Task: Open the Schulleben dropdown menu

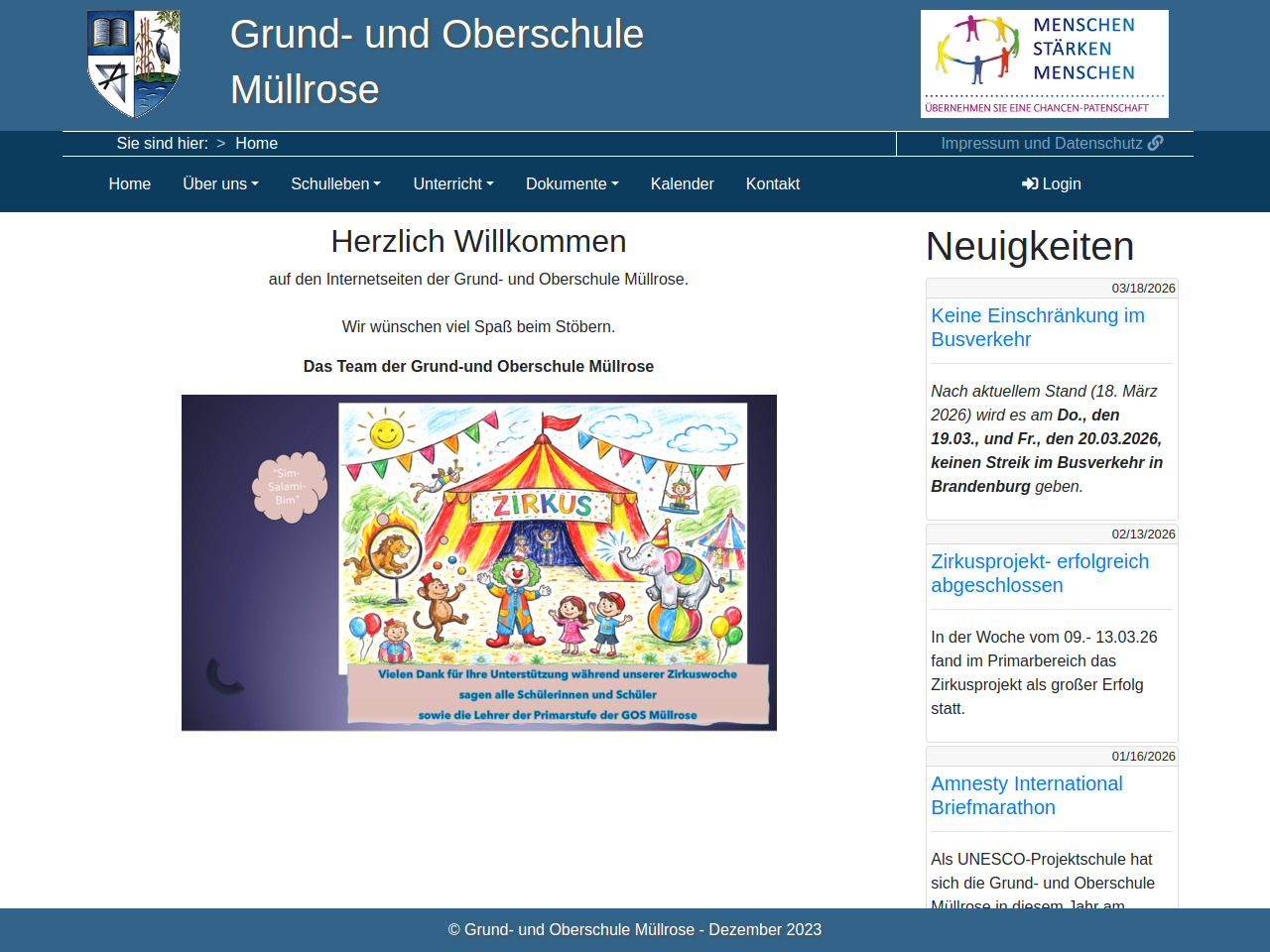Action: pos(335,184)
